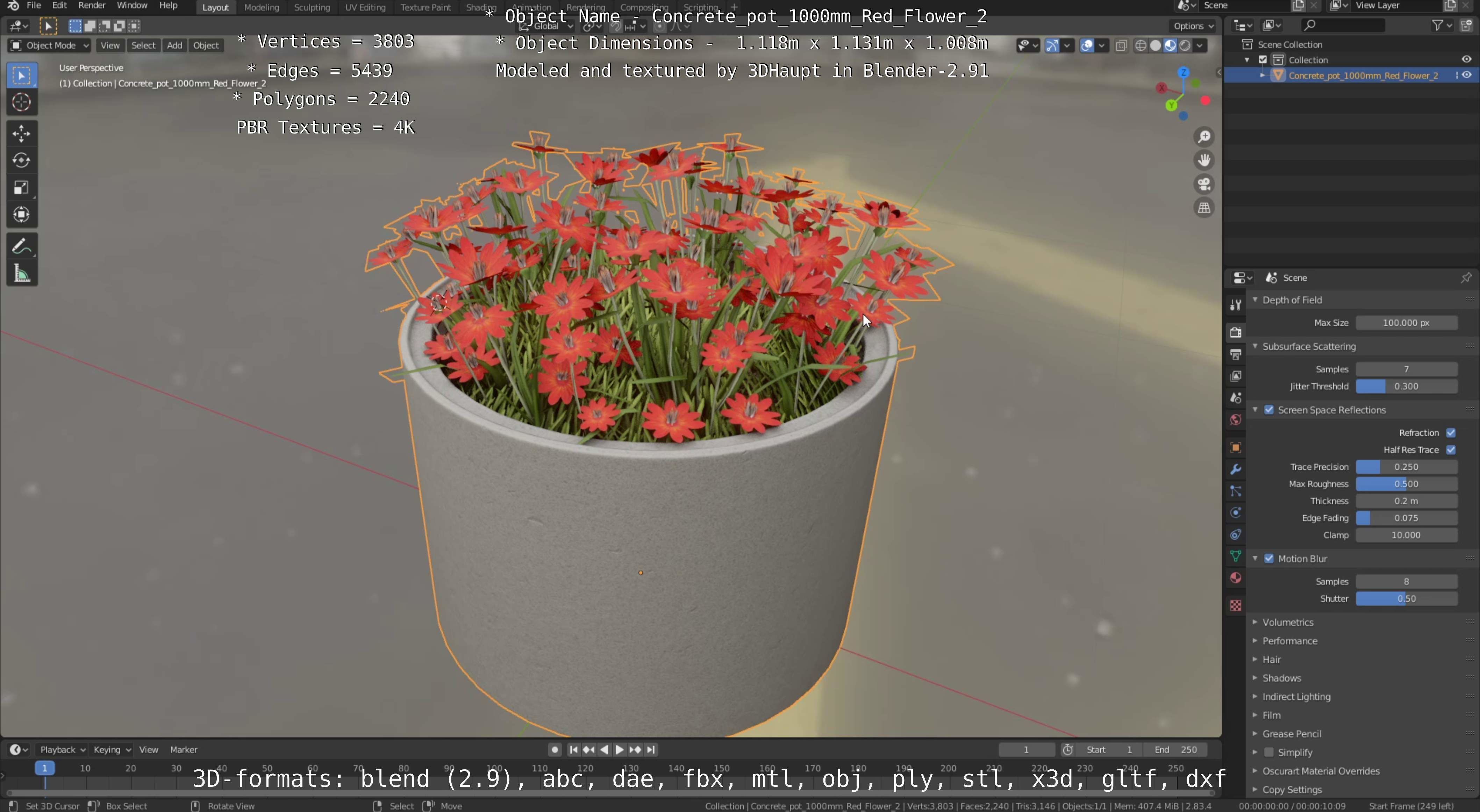The width and height of the screenshot is (1480, 812).
Task: Expand the Indirect Lighting panel
Action: [1296, 697]
